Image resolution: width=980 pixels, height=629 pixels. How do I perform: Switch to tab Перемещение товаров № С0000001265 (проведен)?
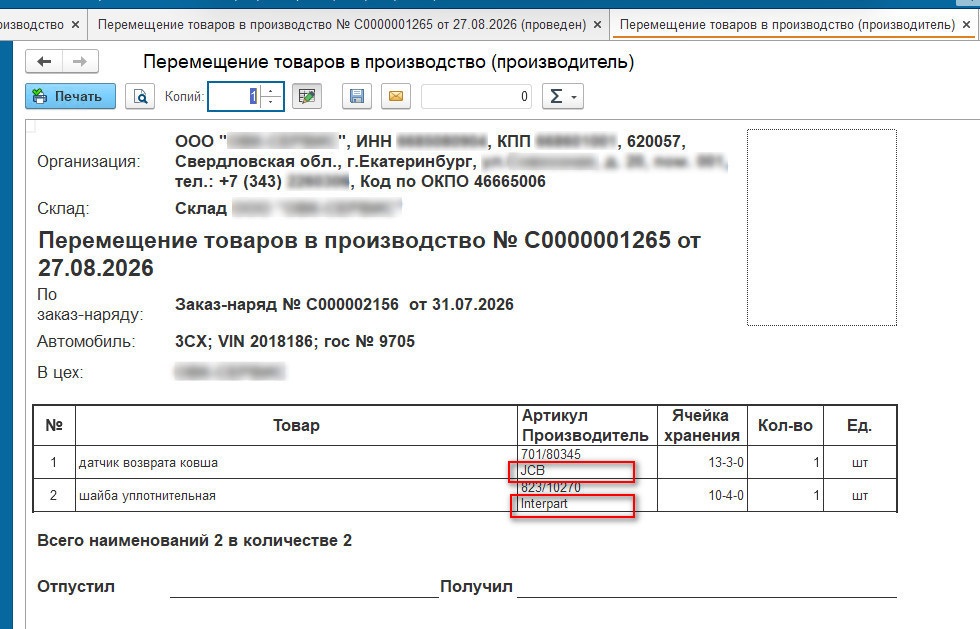tap(342, 24)
